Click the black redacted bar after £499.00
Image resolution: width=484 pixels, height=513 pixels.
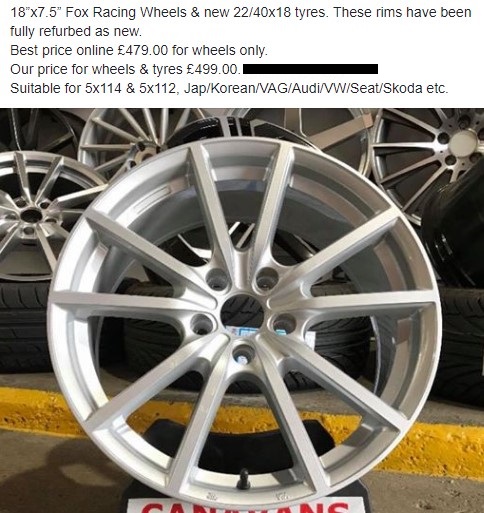click(311, 69)
